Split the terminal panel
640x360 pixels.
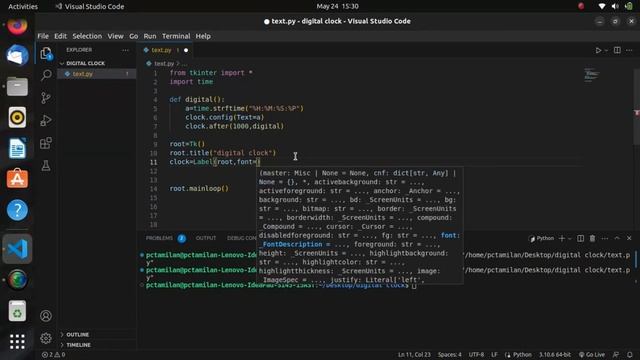(x=580, y=238)
